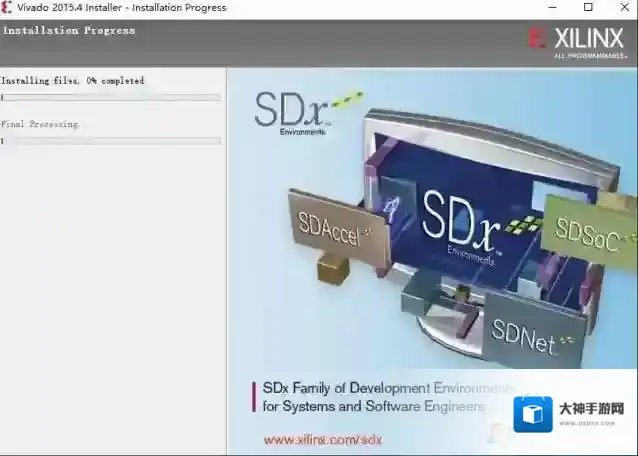Click the small brown box under SDAccel

click(331, 266)
